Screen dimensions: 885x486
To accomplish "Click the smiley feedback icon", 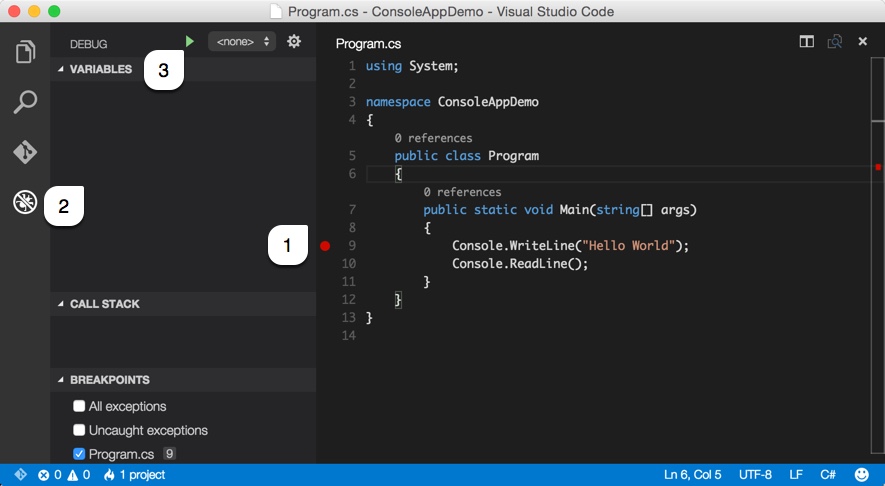I will pos(862,475).
